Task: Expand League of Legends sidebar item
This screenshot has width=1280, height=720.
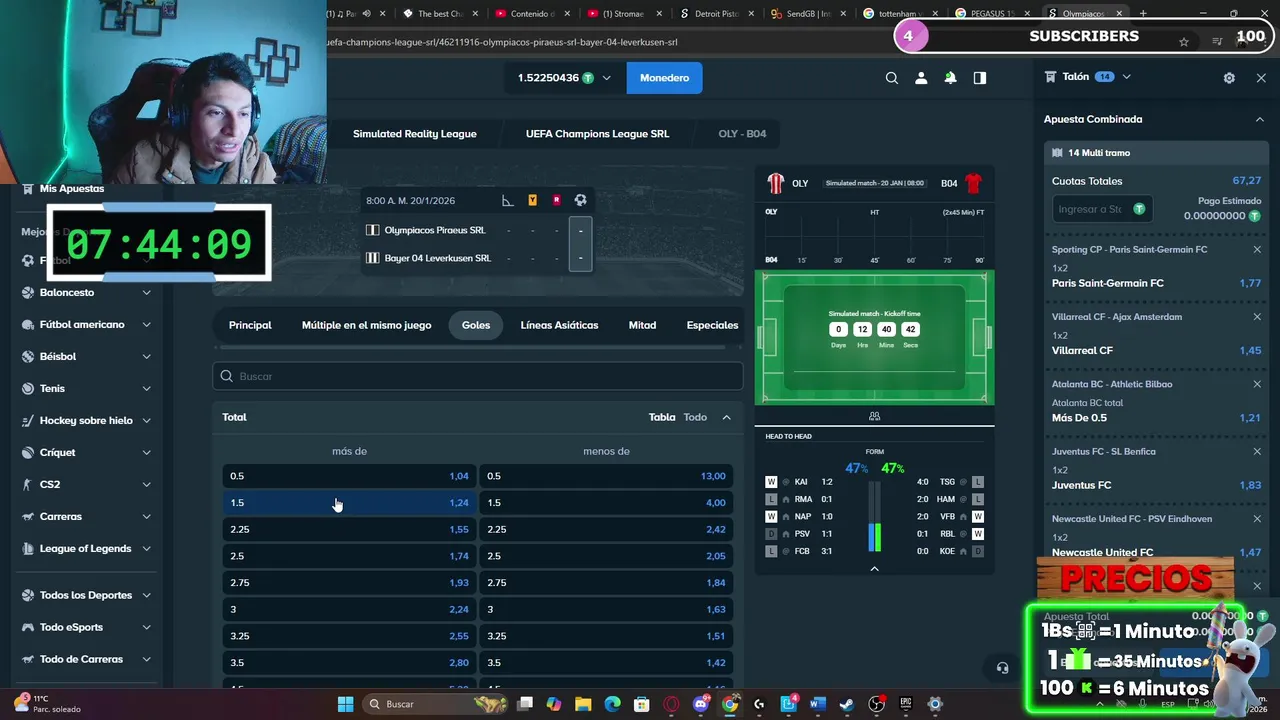Action: tap(146, 549)
